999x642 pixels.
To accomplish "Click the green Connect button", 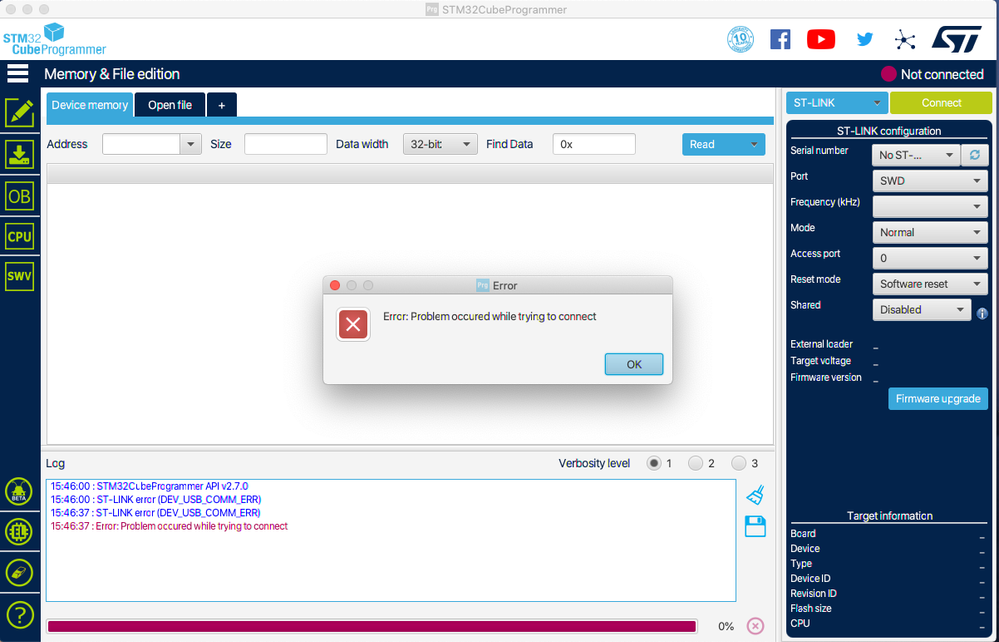I will tap(941, 103).
